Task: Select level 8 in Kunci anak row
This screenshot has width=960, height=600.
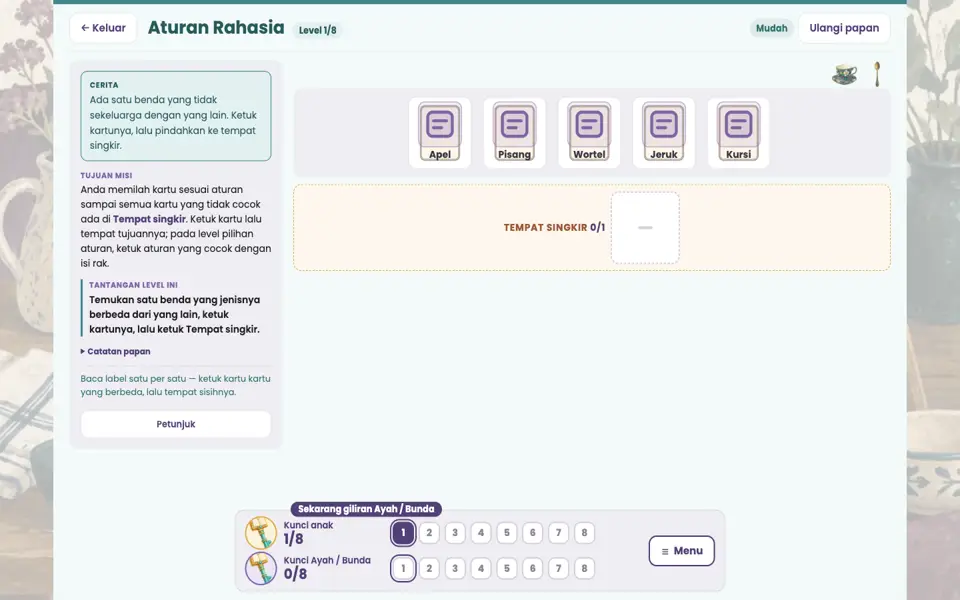Action: 584,533
